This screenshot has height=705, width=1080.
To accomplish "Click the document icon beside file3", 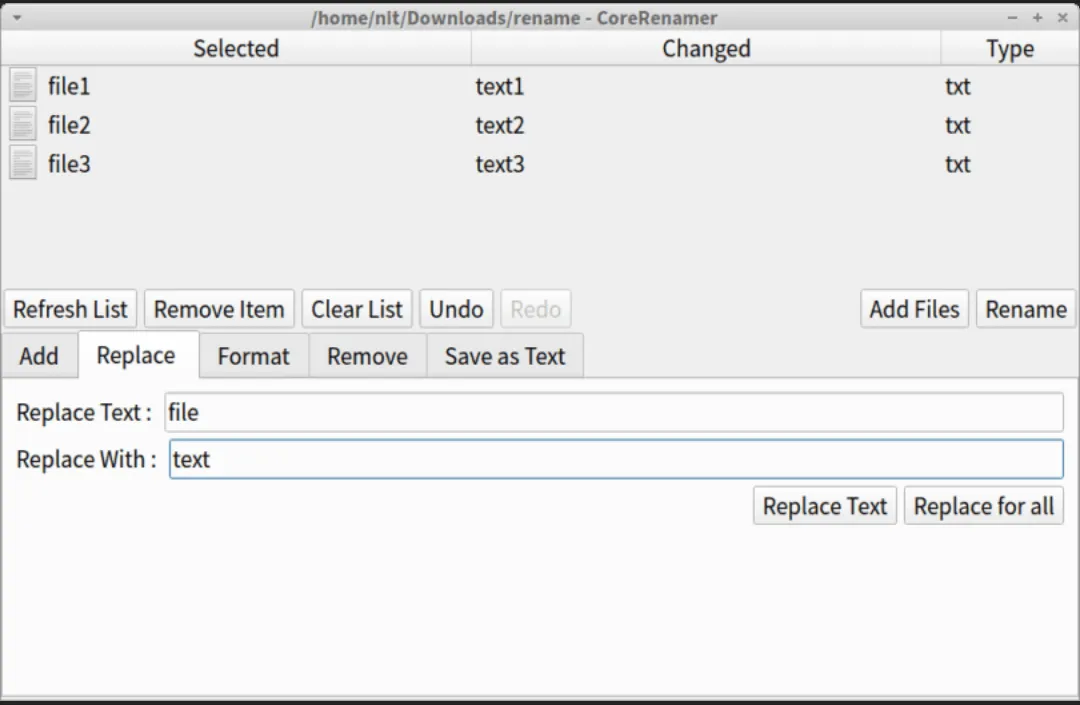I will click(22, 162).
